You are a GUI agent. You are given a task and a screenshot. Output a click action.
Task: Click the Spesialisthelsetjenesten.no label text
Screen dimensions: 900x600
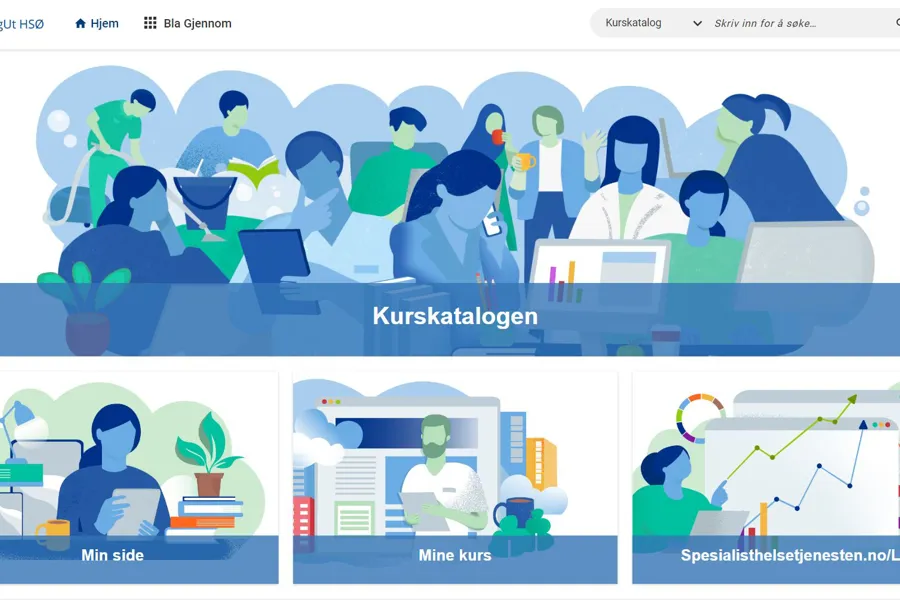(790, 555)
